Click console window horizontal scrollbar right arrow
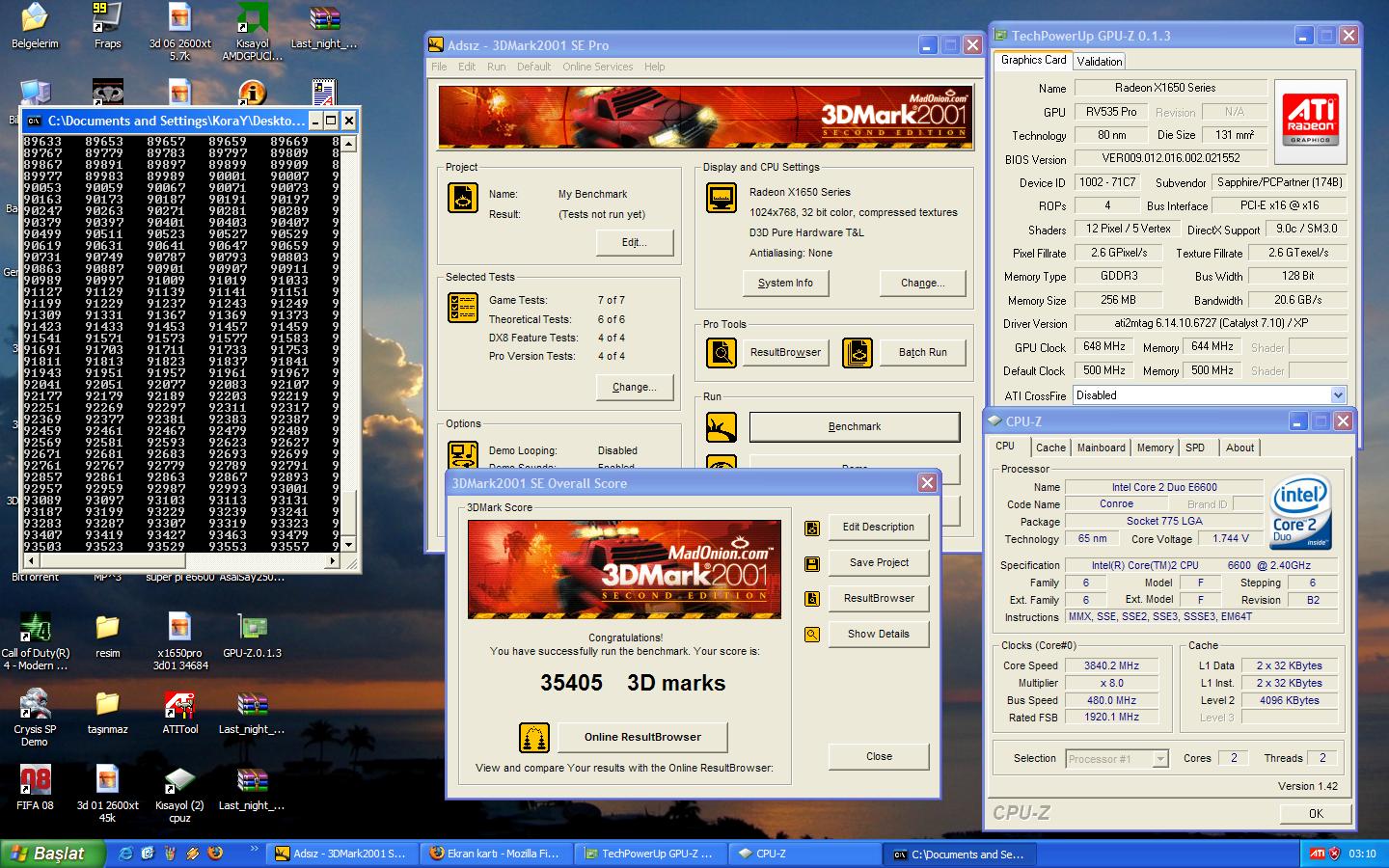This screenshot has height=868, width=1389. point(334,560)
